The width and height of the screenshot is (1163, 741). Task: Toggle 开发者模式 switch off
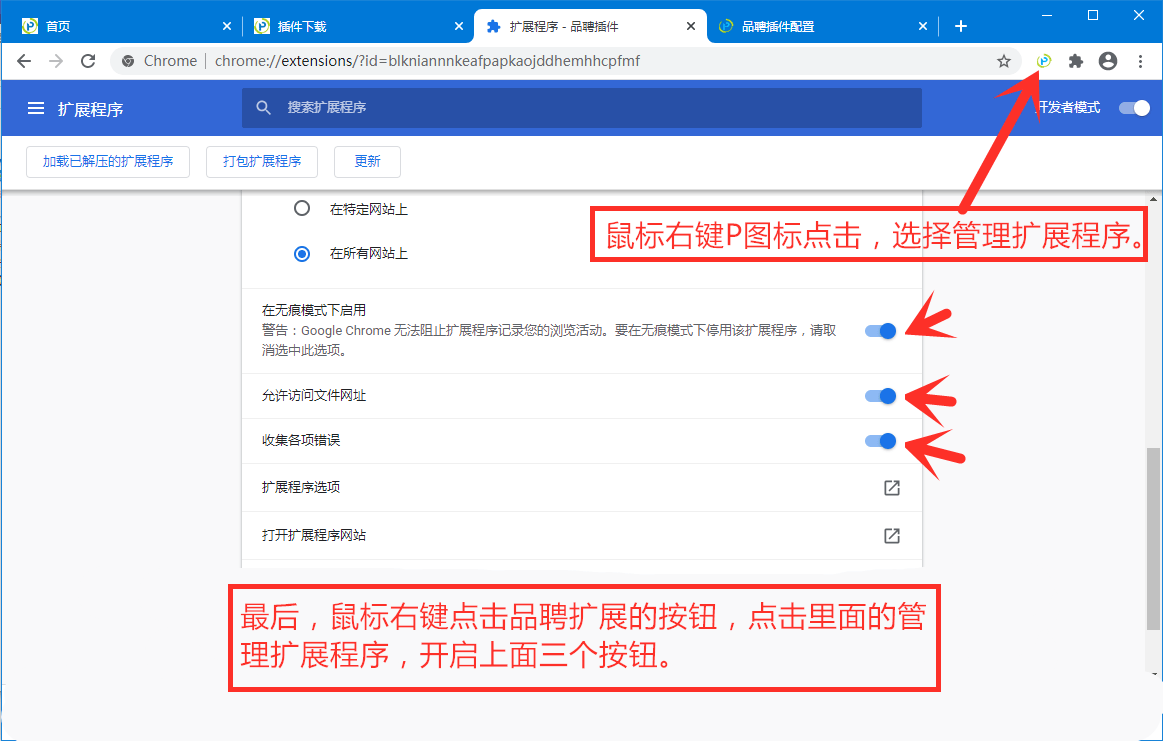1135,108
